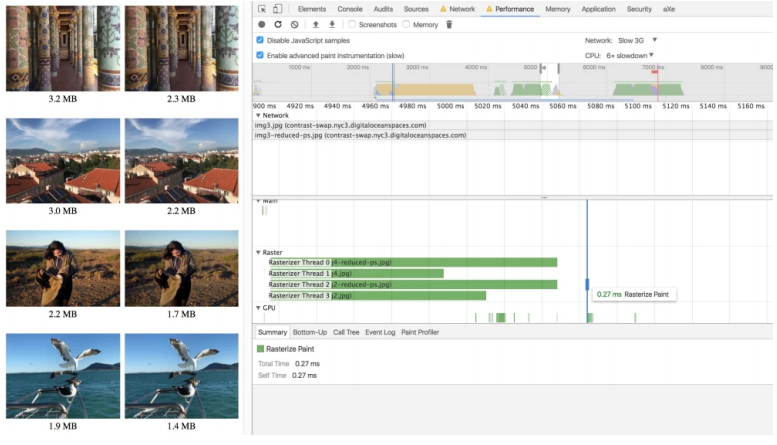Click the collect garbage trash icon
The height and width of the screenshot is (445, 777).
pos(449,24)
